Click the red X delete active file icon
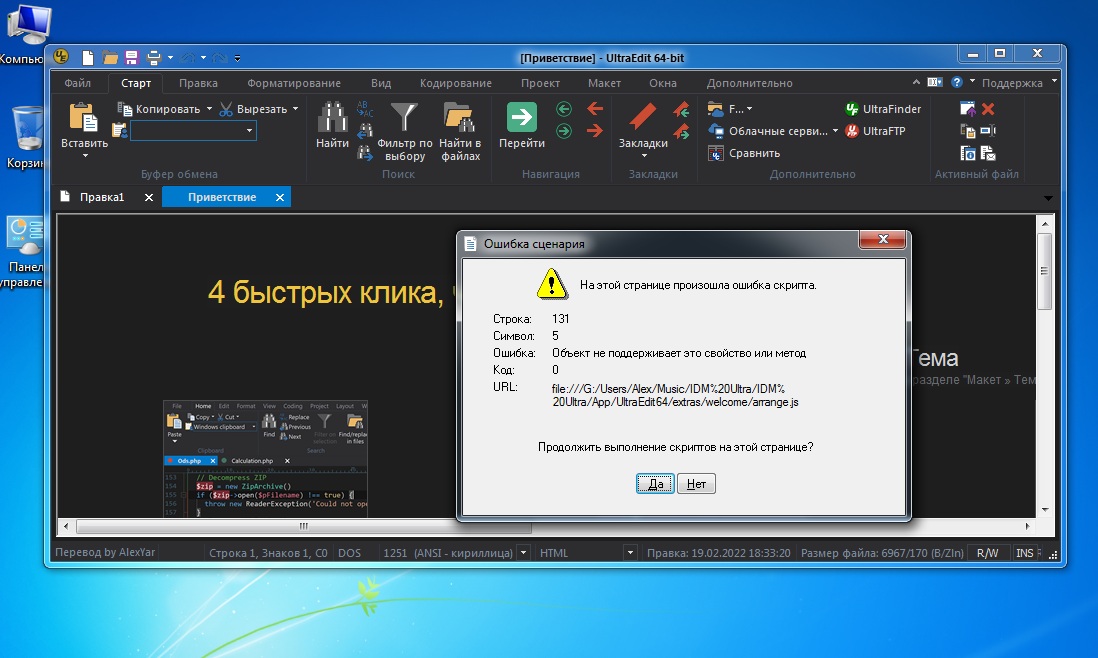1098x658 pixels. [x=988, y=108]
